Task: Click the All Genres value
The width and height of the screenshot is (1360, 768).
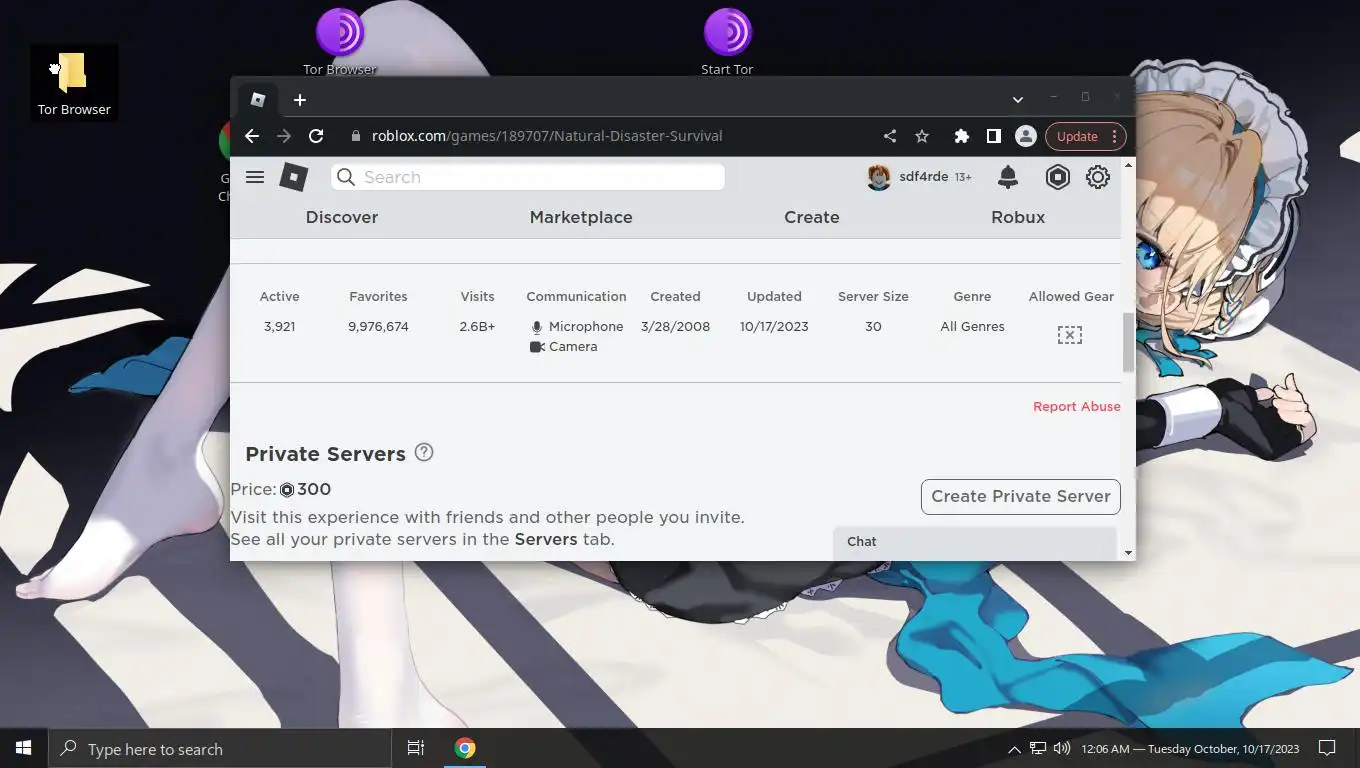Action: pos(972,327)
